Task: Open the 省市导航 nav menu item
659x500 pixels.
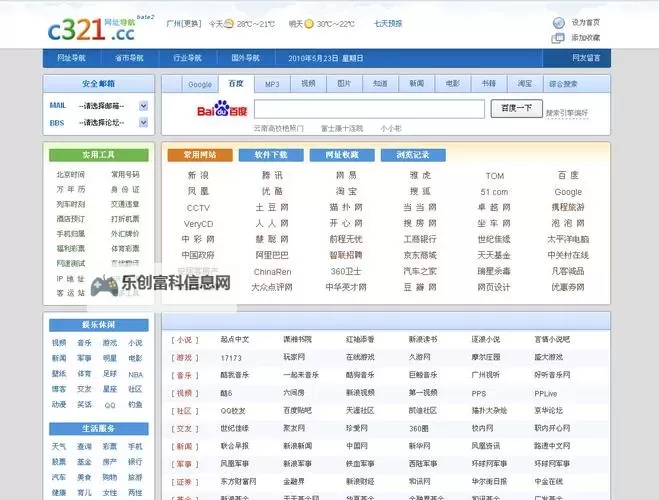Action: point(129,58)
